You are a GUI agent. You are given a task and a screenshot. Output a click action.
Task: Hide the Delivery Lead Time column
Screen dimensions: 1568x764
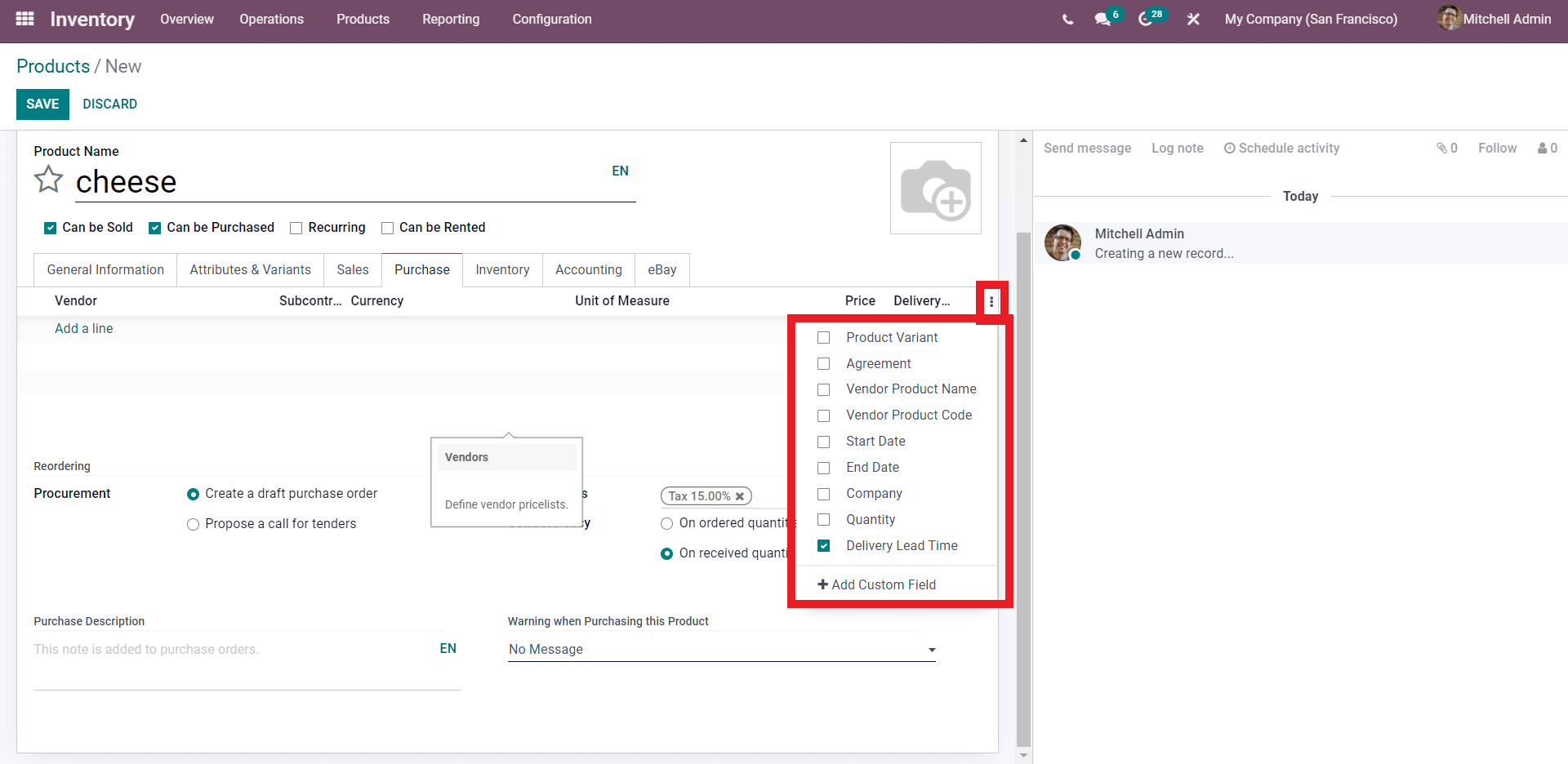pyautogui.click(x=823, y=545)
